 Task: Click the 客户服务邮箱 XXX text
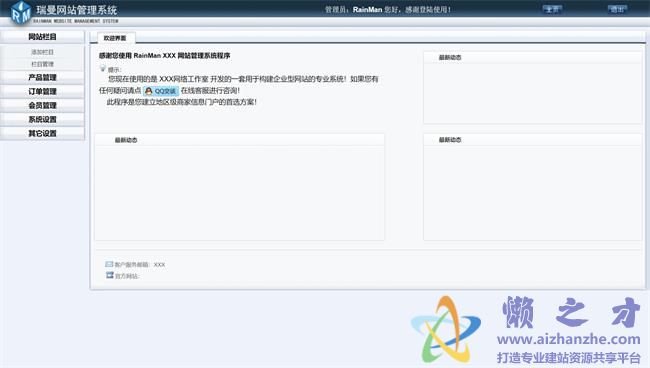[x=140, y=264]
